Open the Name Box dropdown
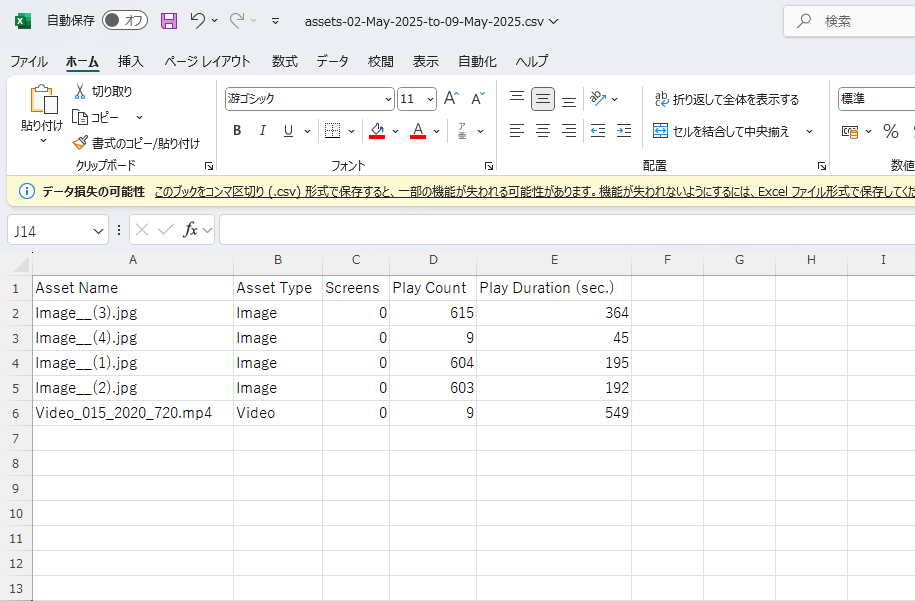This screenshot has width=915, height=601. tap(98, 231)
